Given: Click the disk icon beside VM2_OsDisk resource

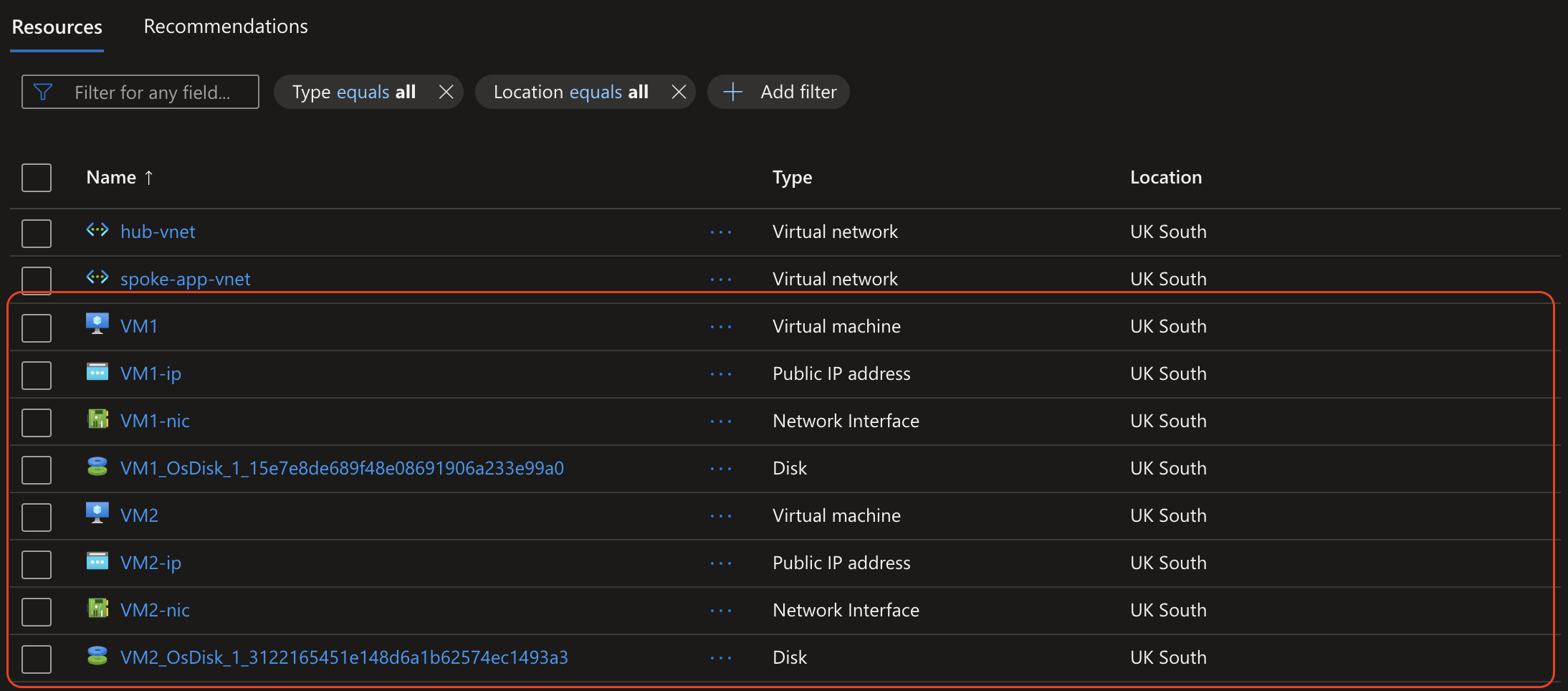Looking at the screenshot, I should coord(97,656).
